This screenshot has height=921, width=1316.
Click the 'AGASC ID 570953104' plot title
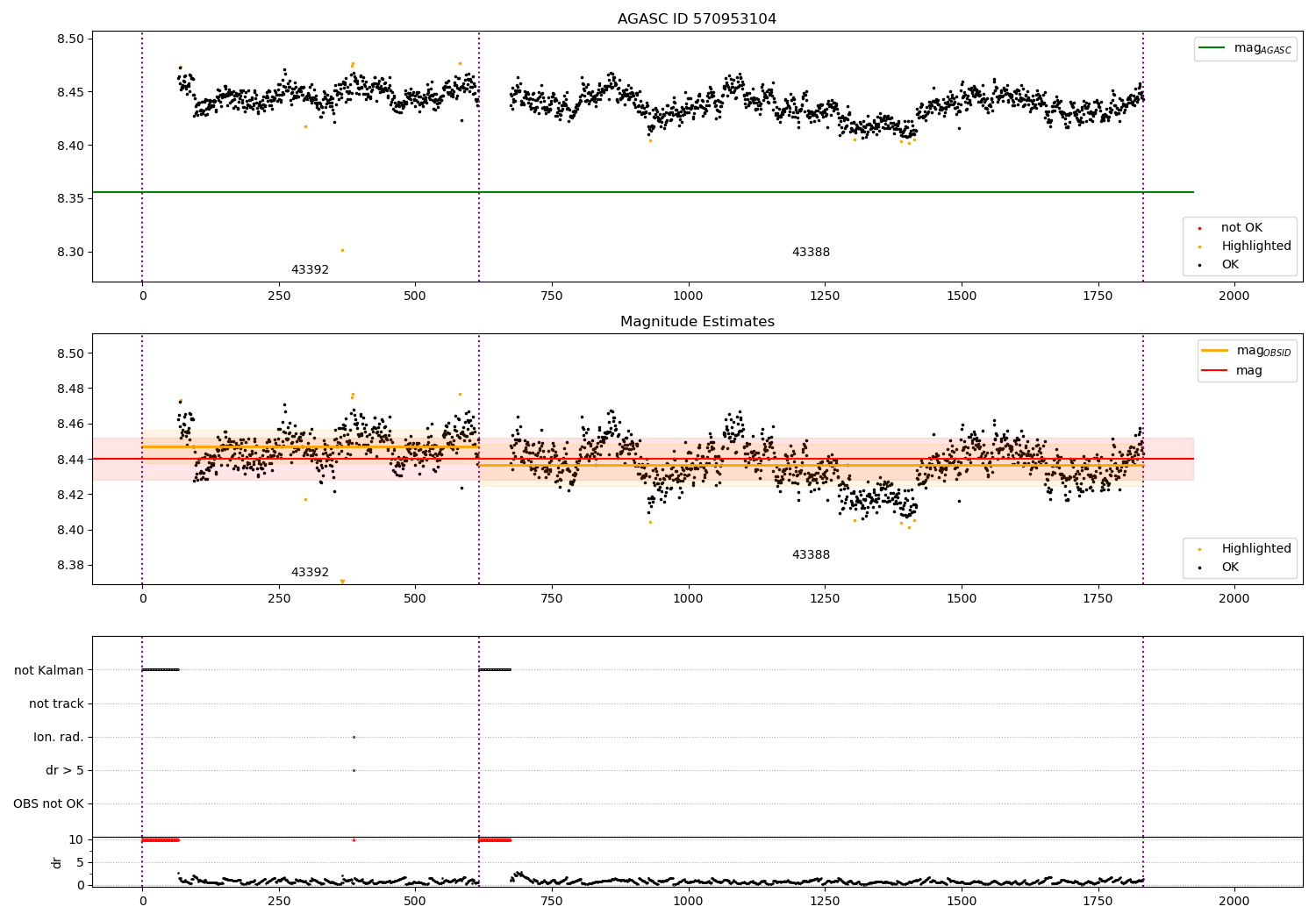[697, 19]
